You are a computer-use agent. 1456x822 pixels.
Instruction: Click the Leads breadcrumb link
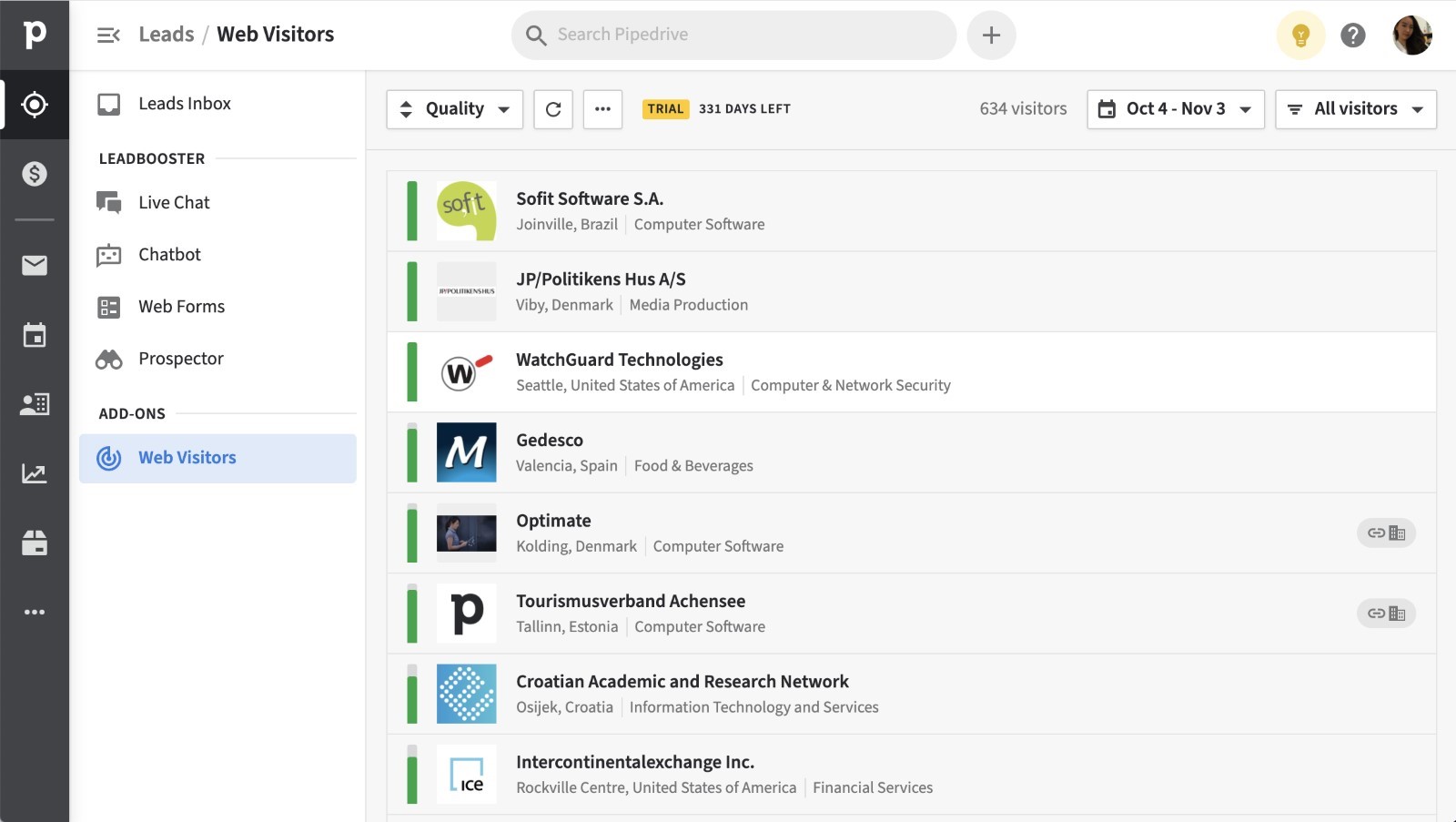(166, 35)
